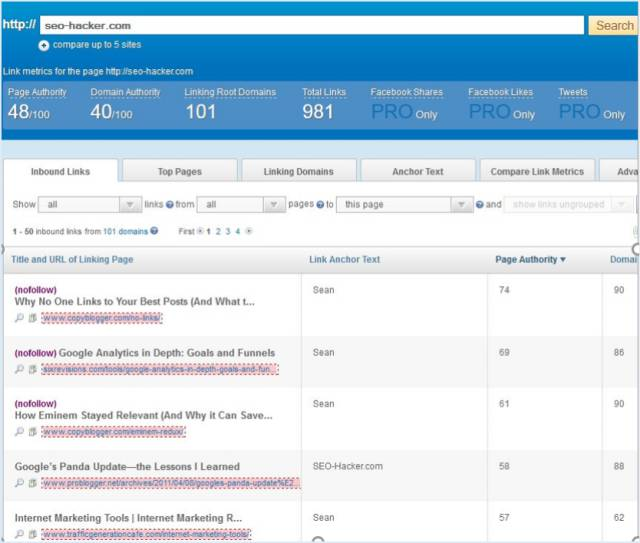
Task: Open the sixrevisions.com Google Analytics URL link
Action: coord(160,369)
